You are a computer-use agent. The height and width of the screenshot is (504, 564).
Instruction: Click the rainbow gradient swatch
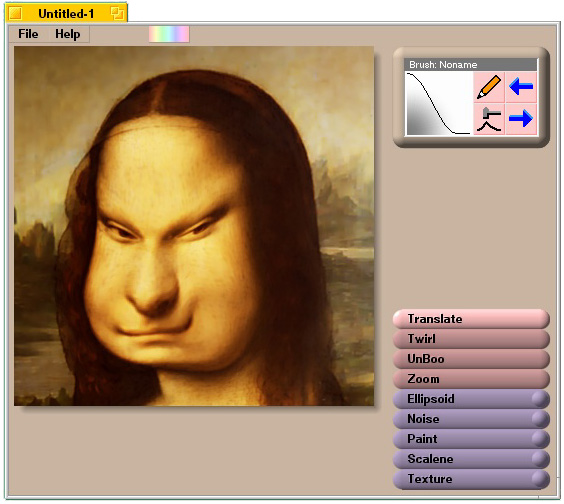[169, 34]
